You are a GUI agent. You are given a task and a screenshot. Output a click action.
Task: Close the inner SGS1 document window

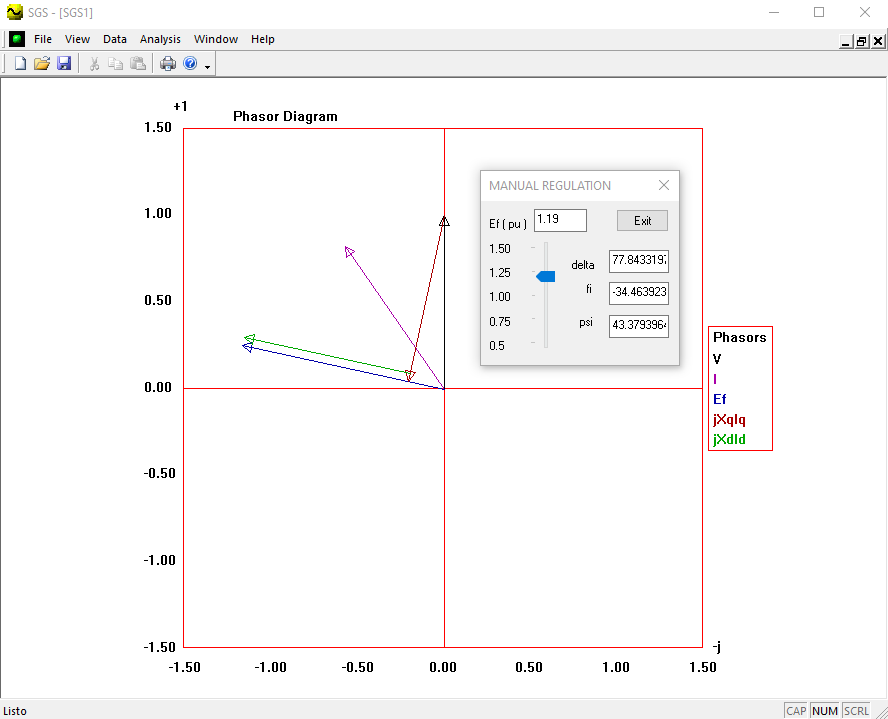[x=877, y=41]
